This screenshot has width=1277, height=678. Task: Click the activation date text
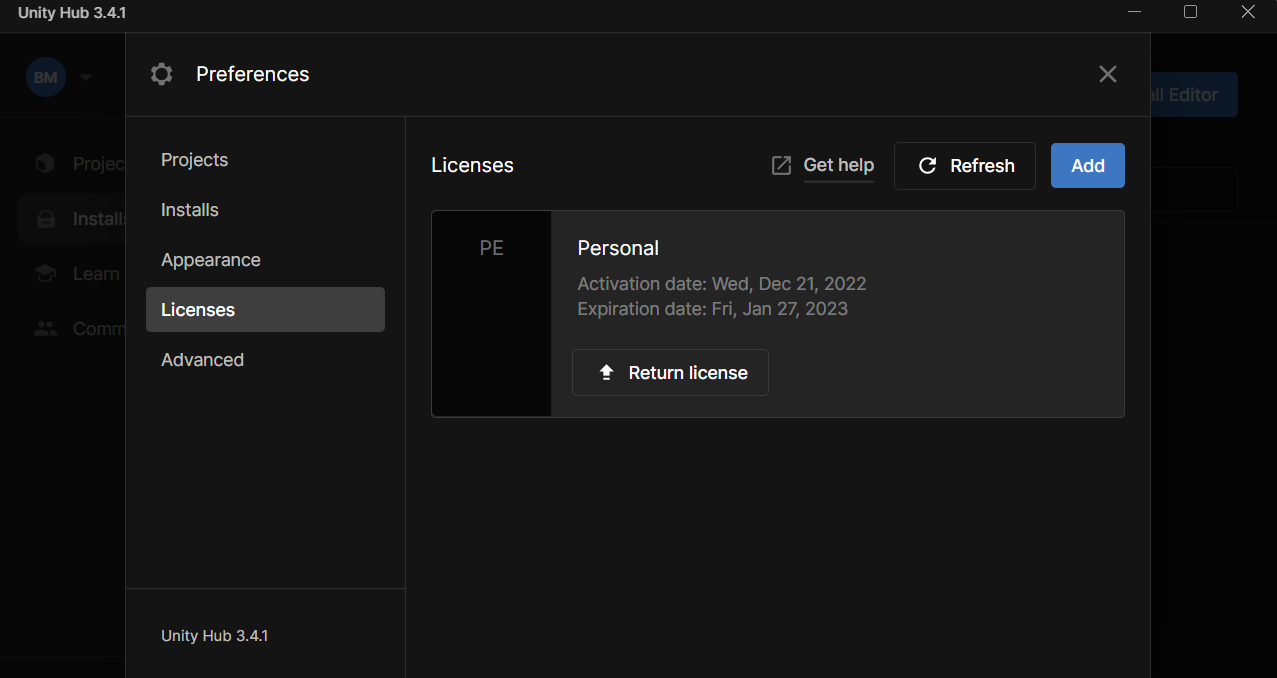point(722,284)
